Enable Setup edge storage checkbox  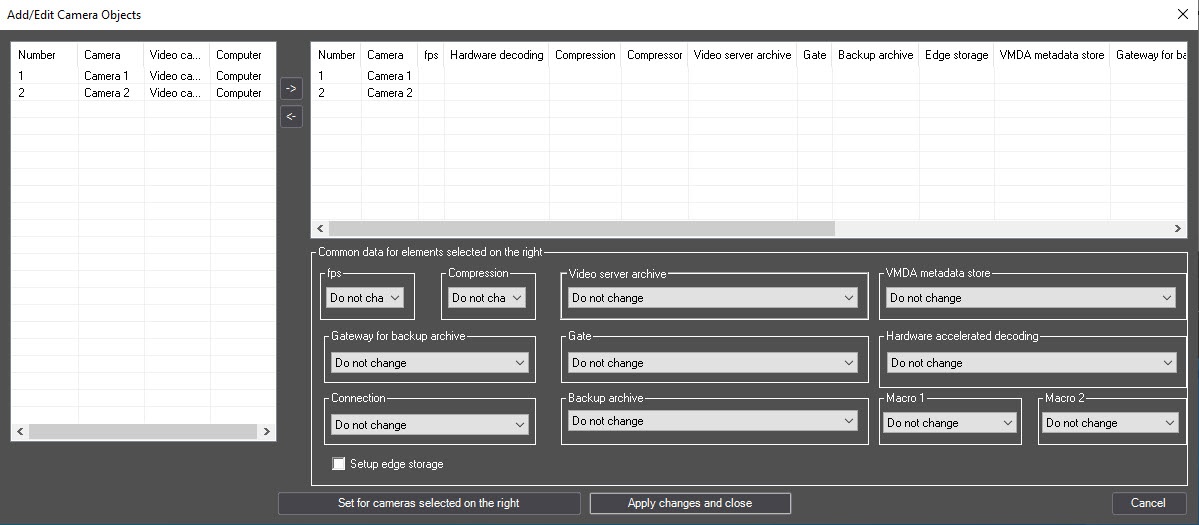pyautogui.click(x=339, y=464)
